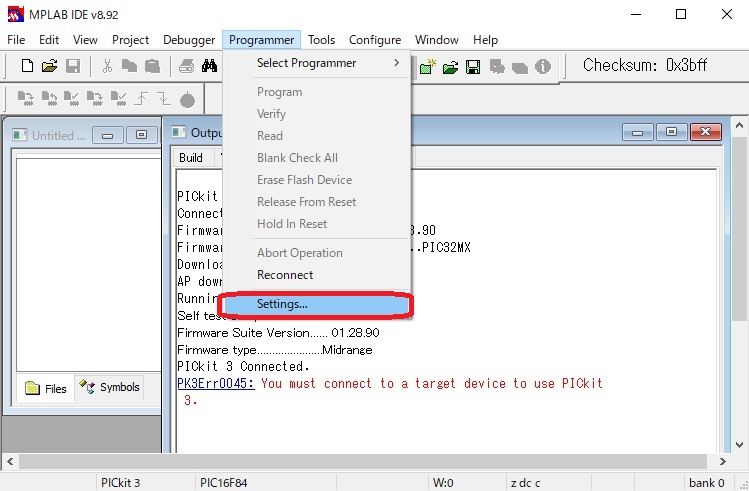Click the Hold In Reset falling-edge icon
749x491 pixels.
click(x=164, y=98)
